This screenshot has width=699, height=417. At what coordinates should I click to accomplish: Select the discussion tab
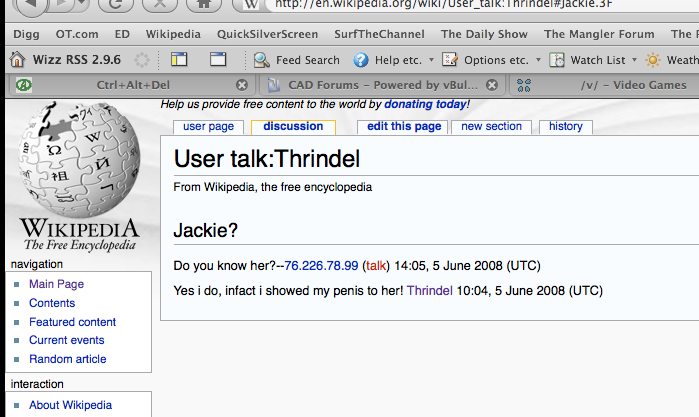293,127
